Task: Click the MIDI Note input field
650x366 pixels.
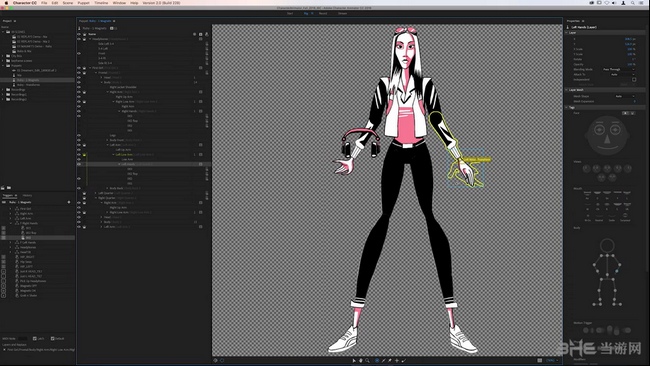Action: click(x=23, y=339)
